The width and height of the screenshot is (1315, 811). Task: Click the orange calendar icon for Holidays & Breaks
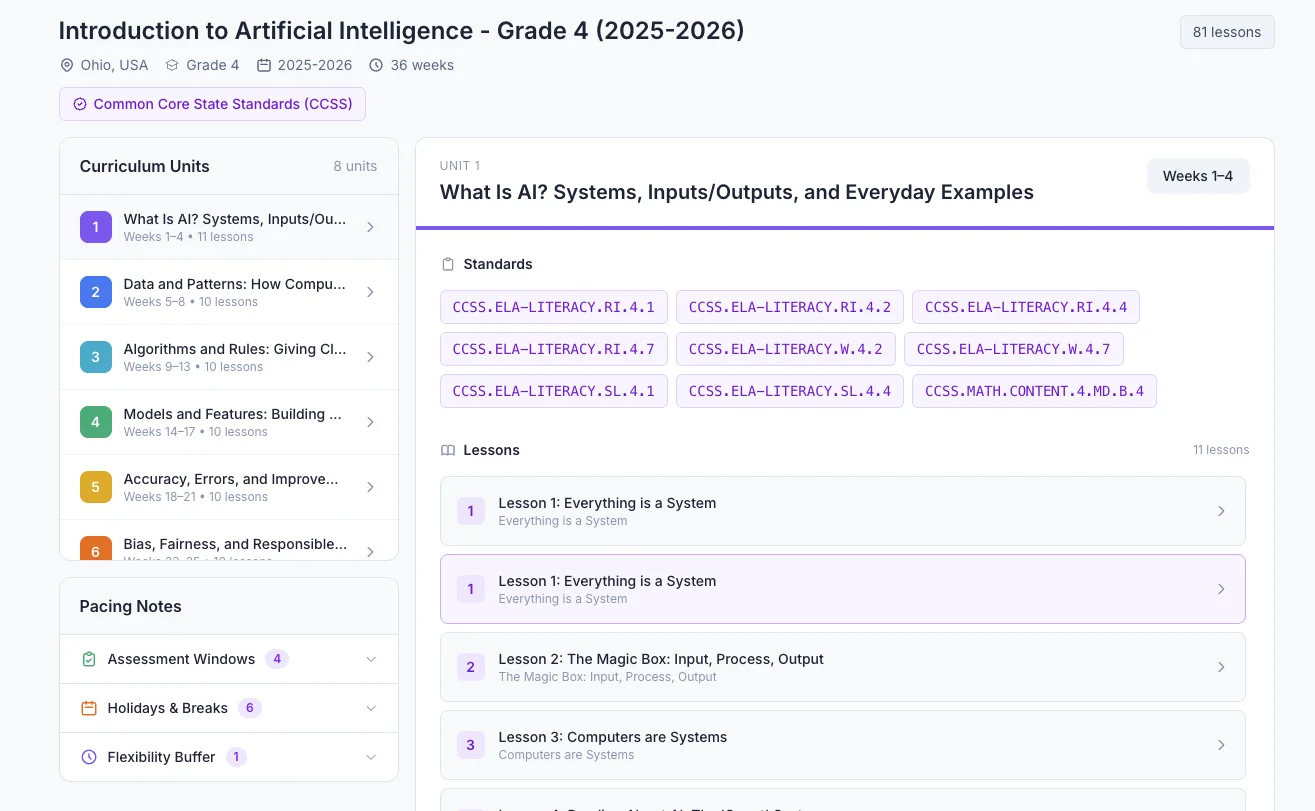[88, 708]
